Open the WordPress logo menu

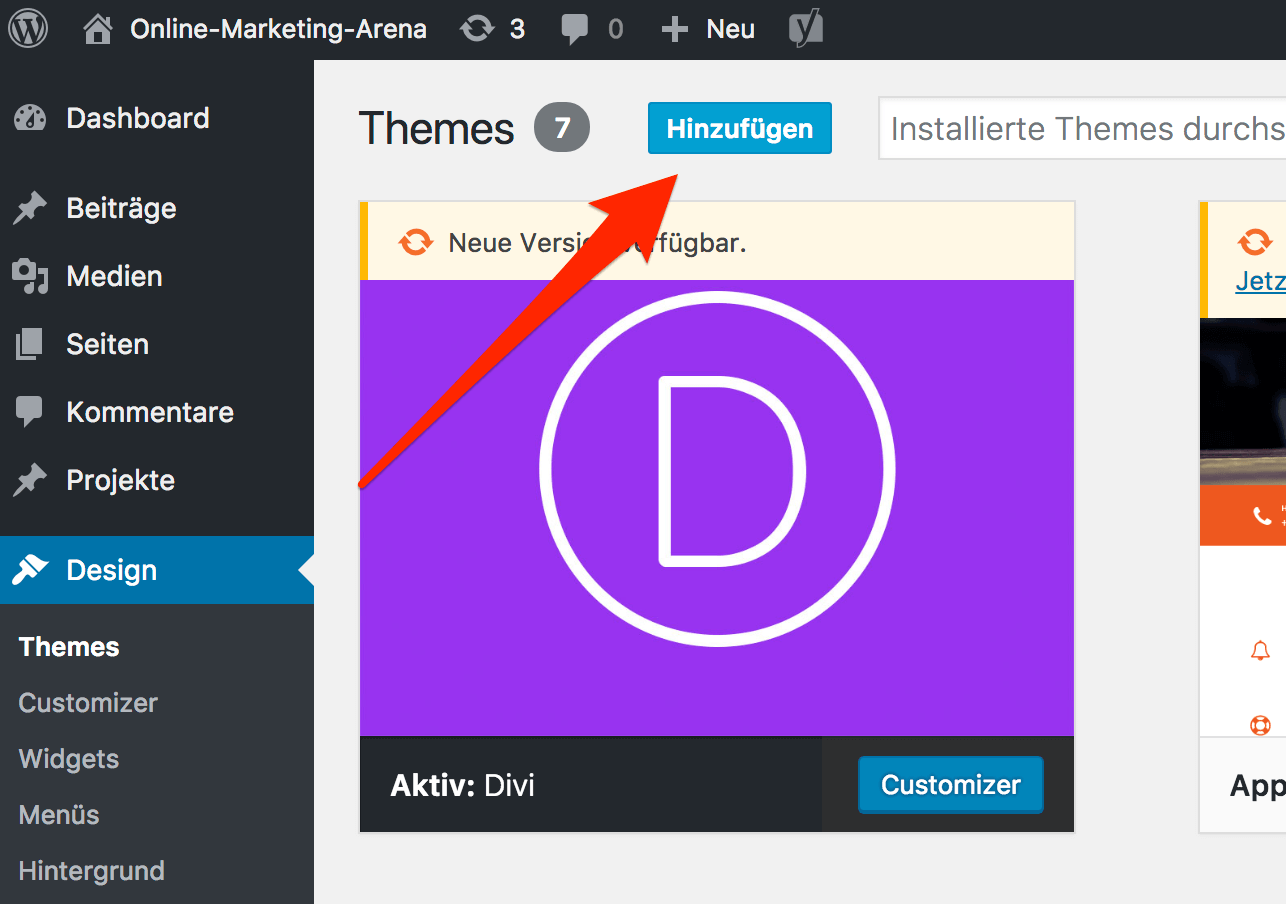(x=29, y=29)
